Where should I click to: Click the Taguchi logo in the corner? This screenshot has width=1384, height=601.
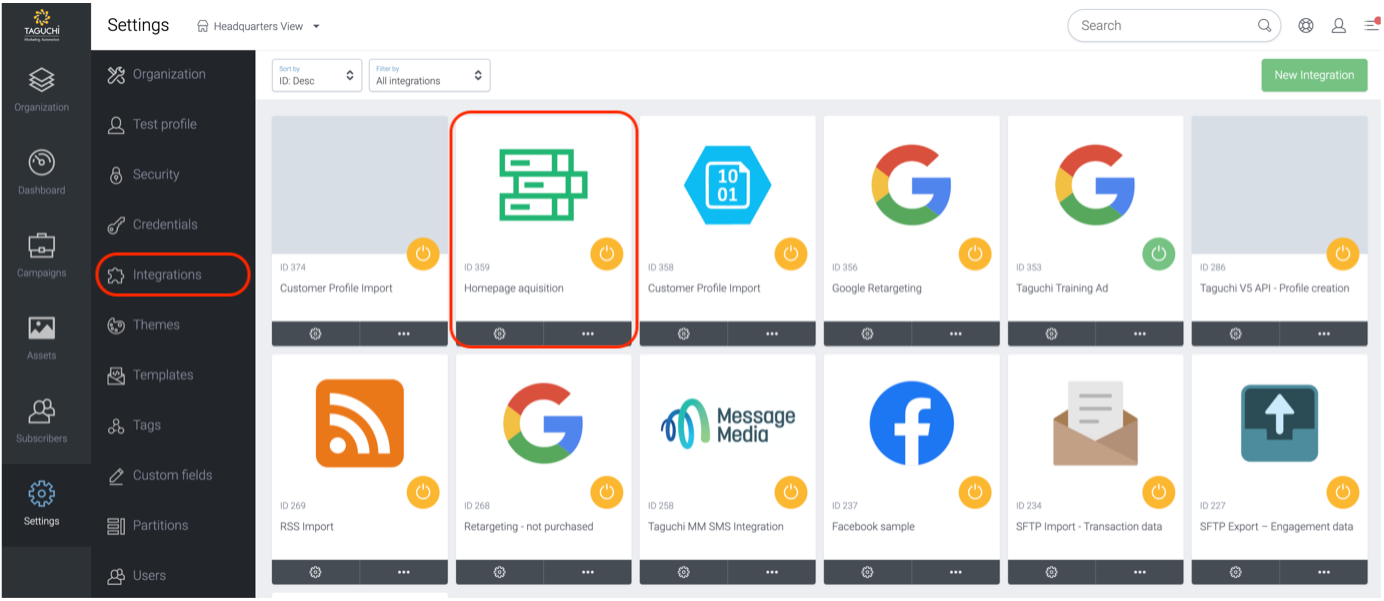click(41, 25)
